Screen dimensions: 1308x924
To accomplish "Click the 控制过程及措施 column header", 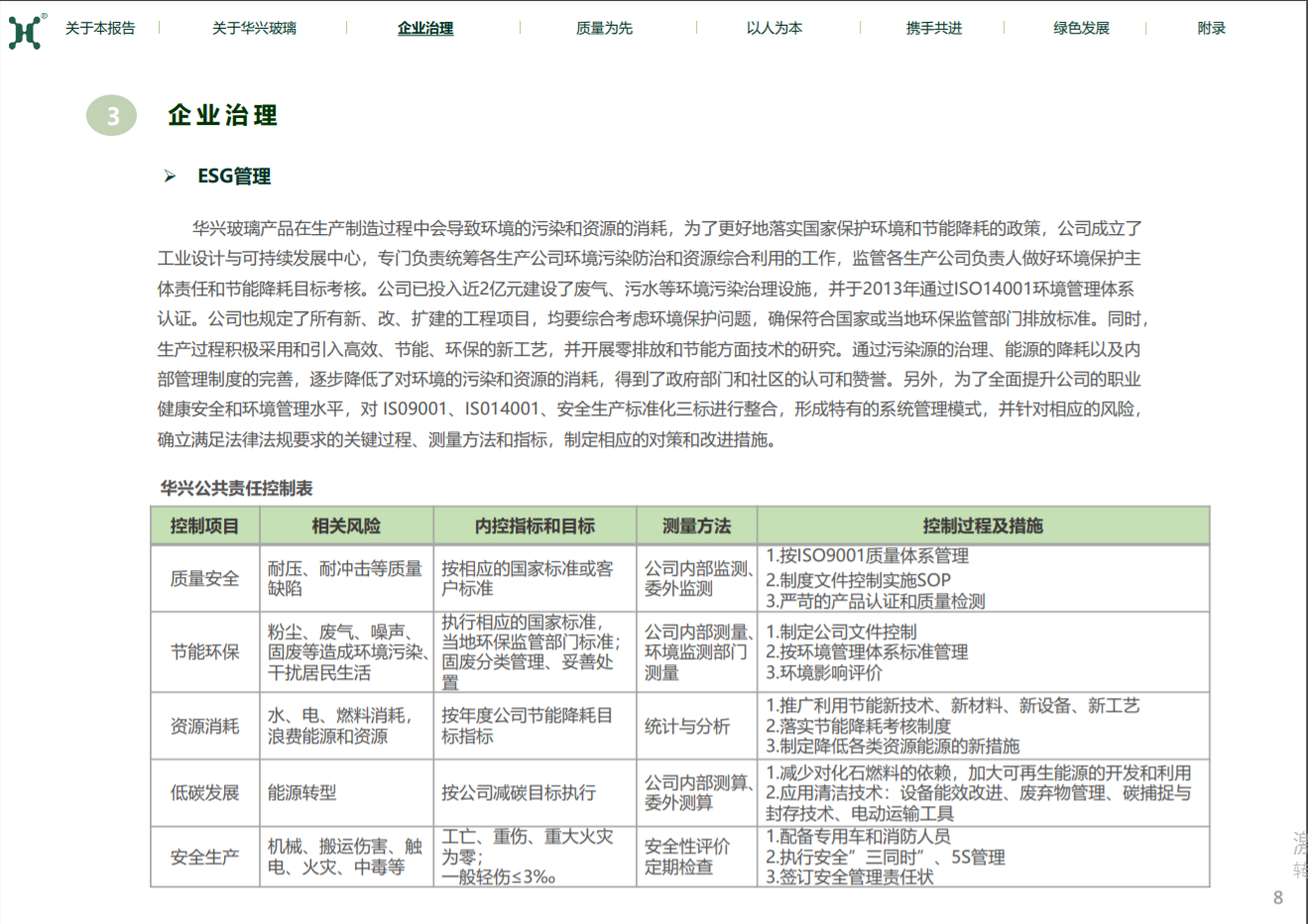I will tap(983, 525).
